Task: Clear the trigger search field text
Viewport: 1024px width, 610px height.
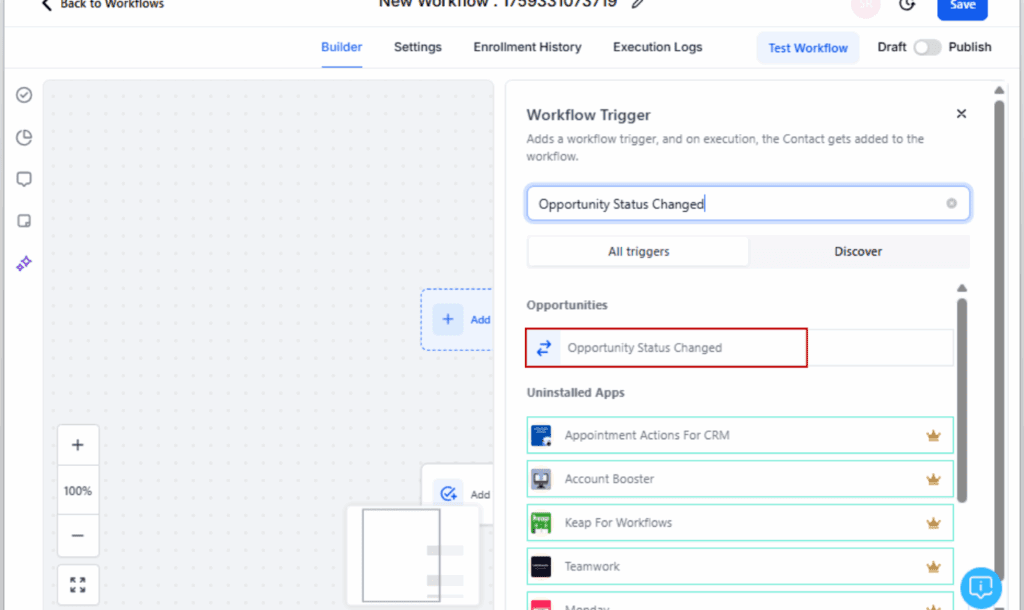Action: pos(951,204)
